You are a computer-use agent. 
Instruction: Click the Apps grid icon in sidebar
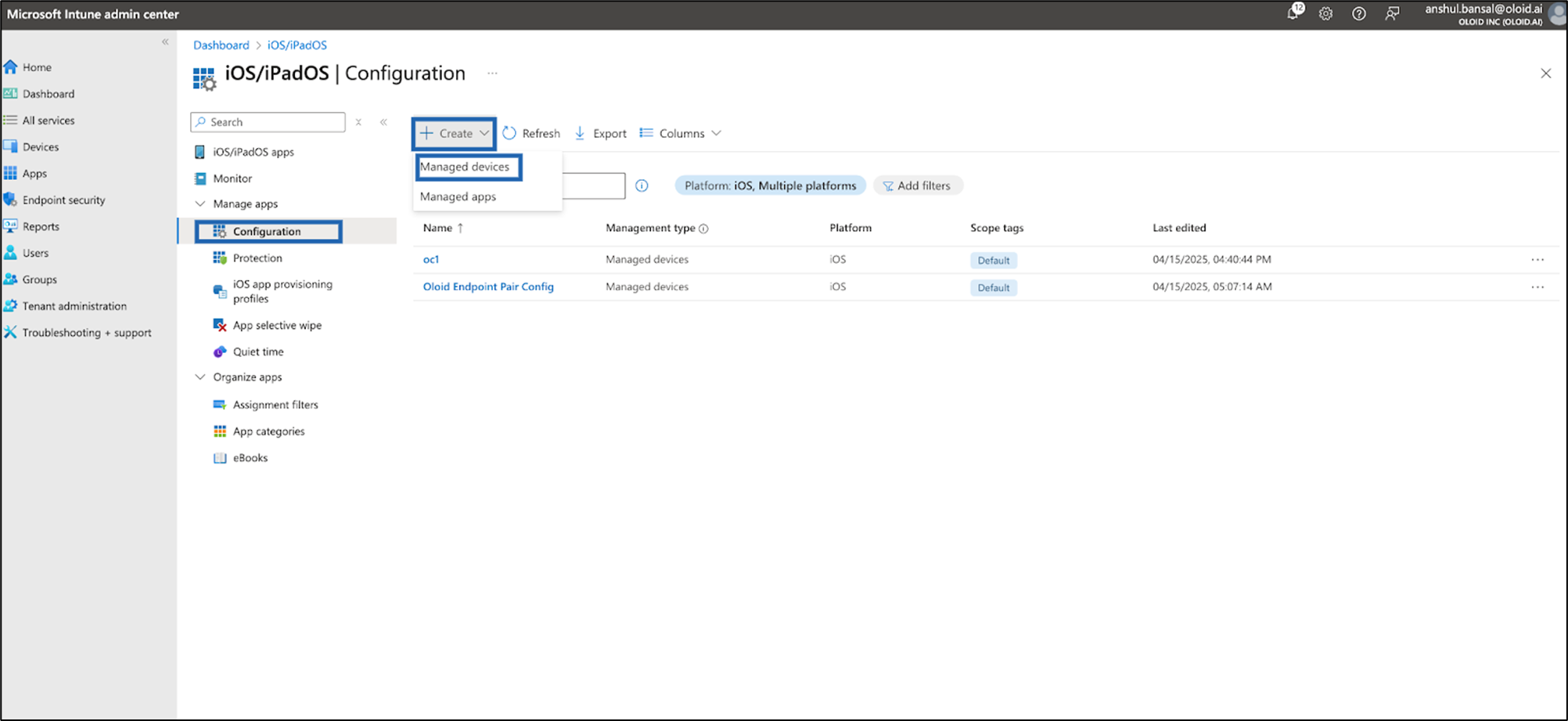pos(10,173)
